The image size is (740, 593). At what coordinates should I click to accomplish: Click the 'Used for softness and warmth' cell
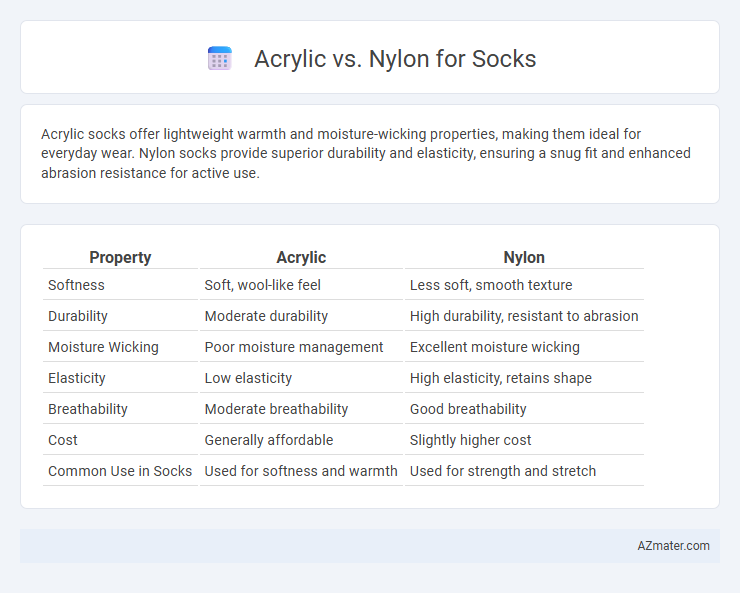(x=301, y=471)
